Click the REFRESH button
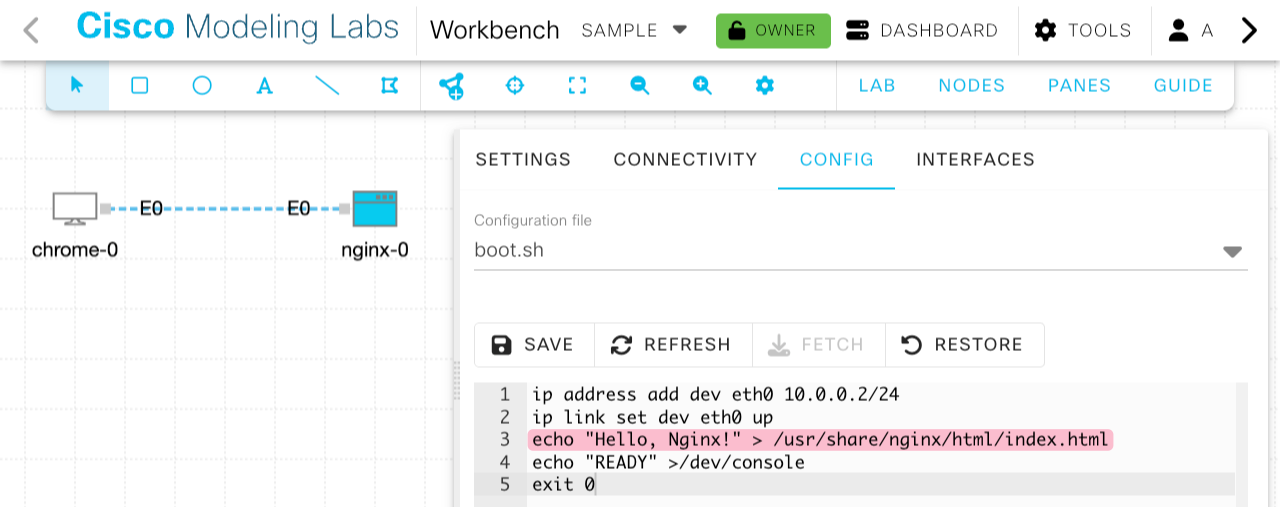The width and height of the screenshot is (1280, 507). click(x=673, y=344)
